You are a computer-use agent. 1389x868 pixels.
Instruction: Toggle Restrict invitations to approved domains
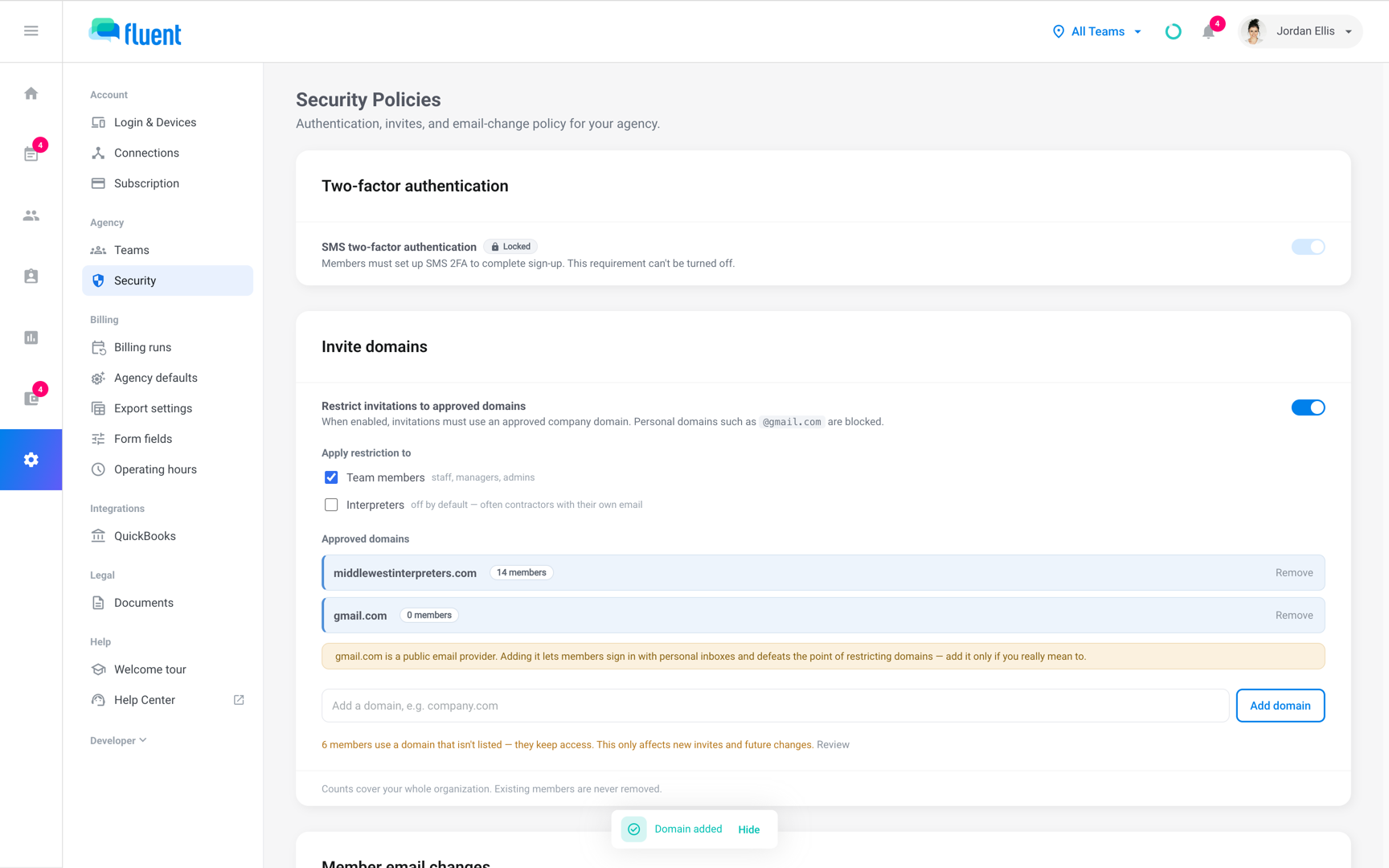1308,407
